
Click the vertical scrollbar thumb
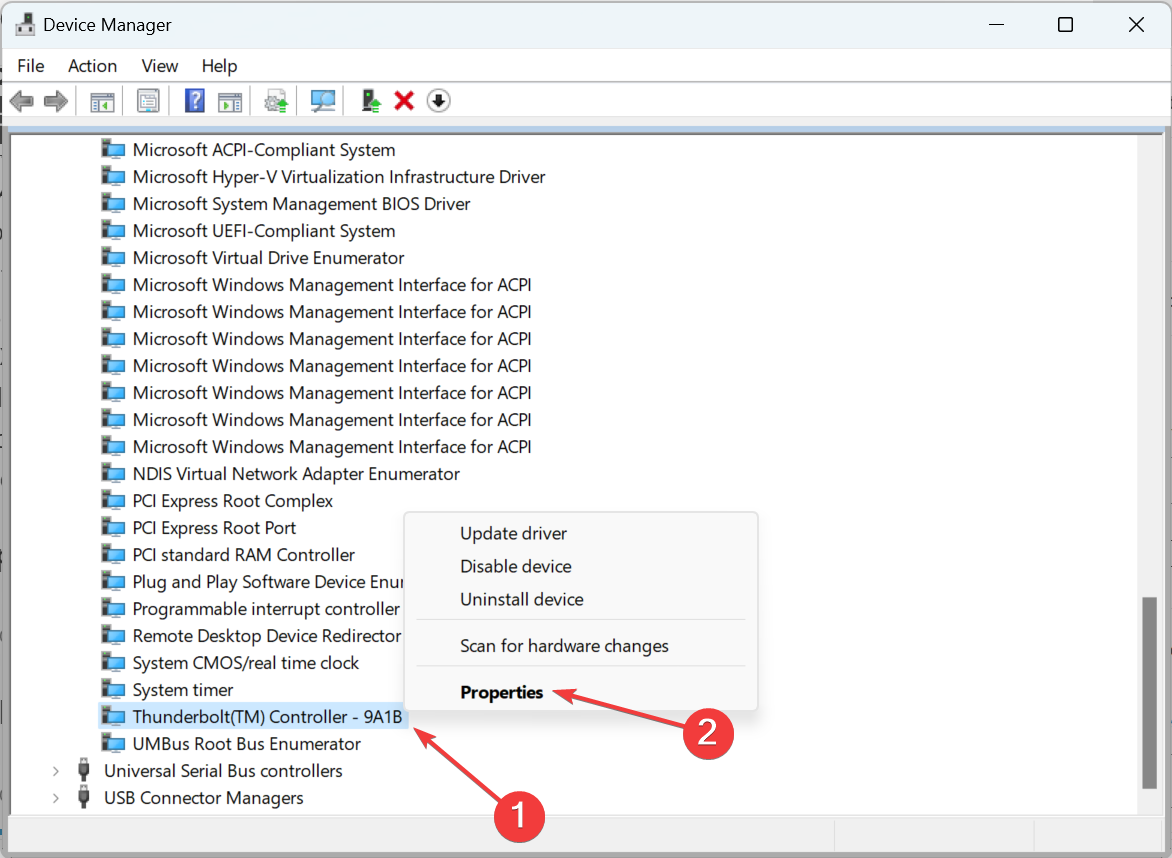pyautogui.click(x=1149, y=692)
